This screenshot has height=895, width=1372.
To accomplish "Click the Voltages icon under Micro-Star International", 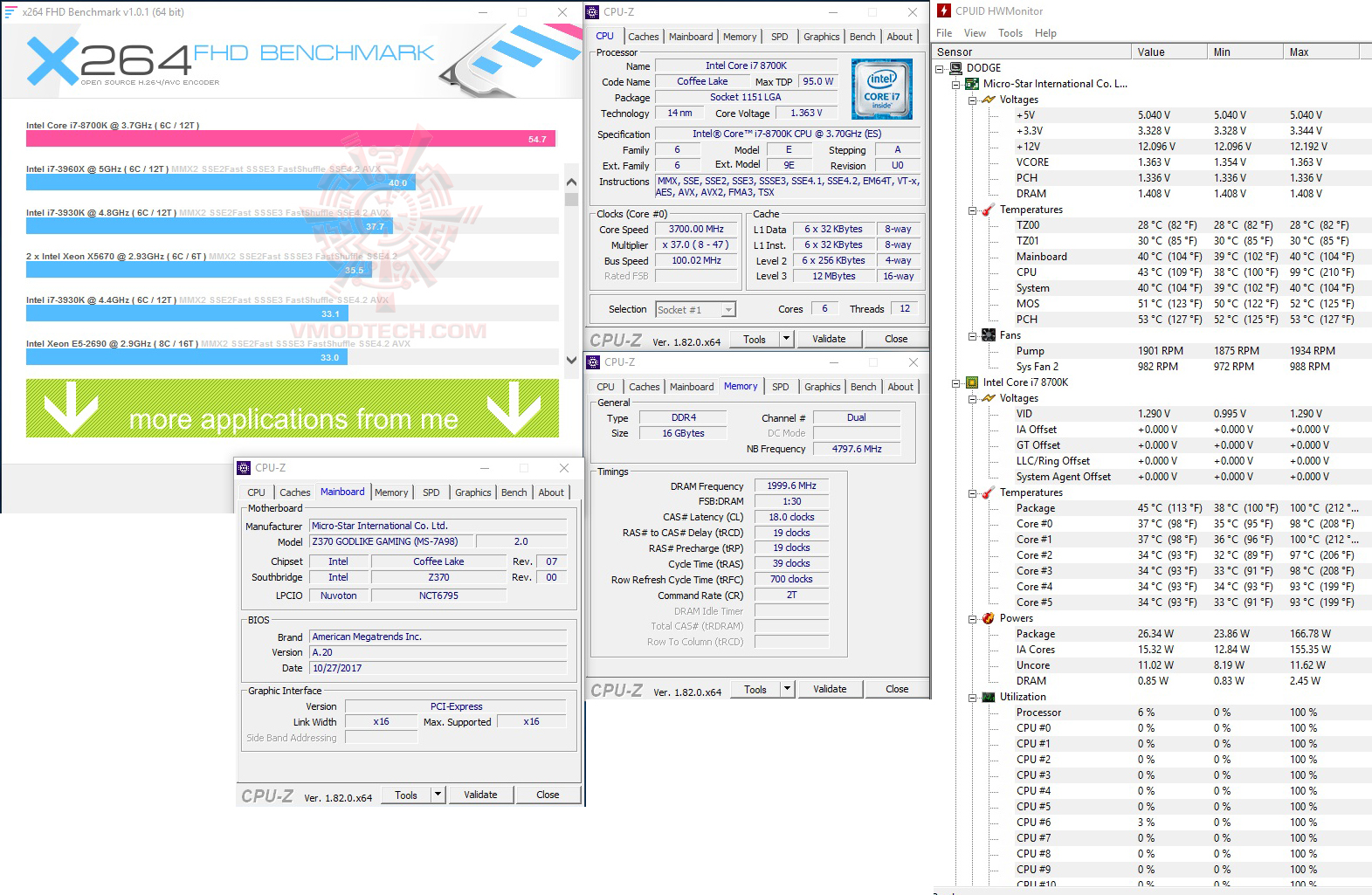I will [989, 100].
